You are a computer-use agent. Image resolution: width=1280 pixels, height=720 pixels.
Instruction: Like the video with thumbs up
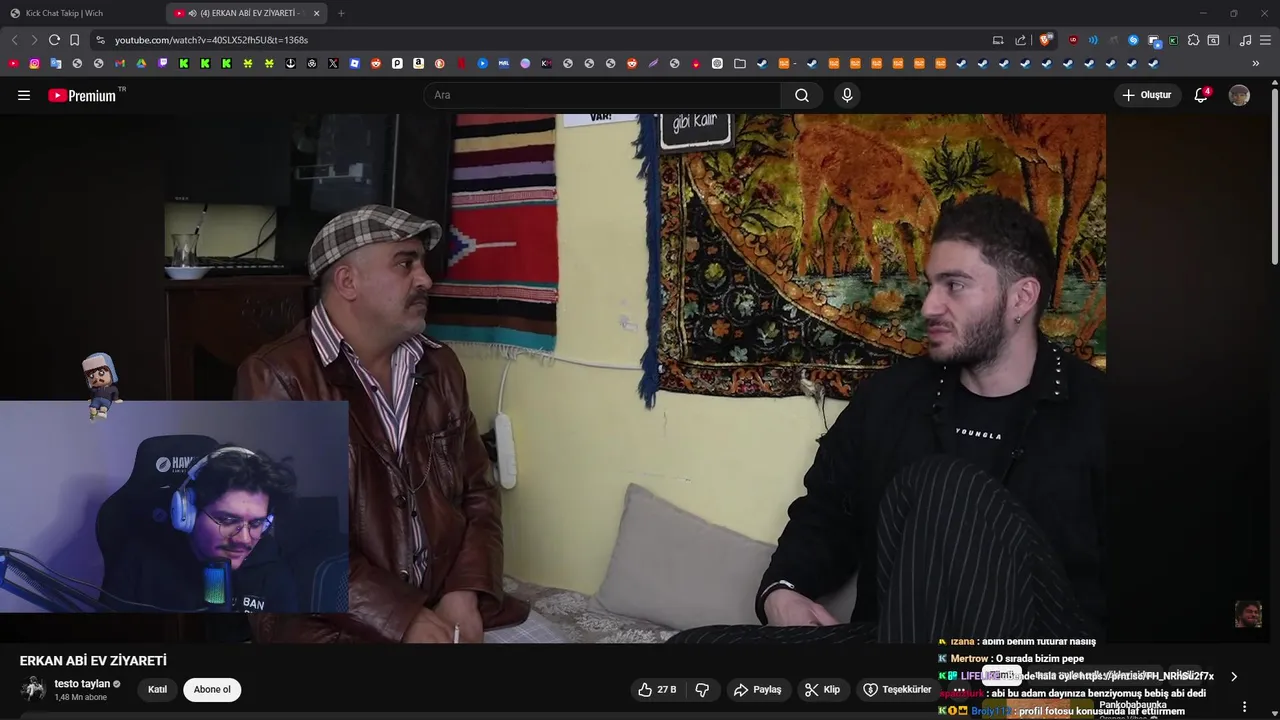(x=657, y=690)
